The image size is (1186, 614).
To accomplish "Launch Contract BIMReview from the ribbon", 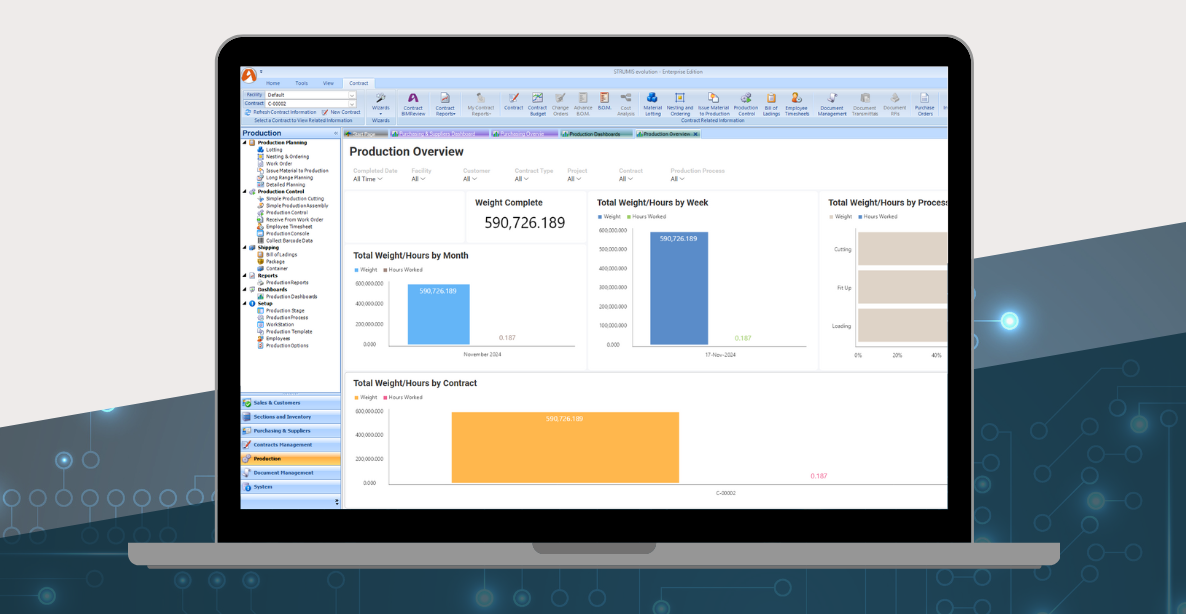I will tap(412, 103).
